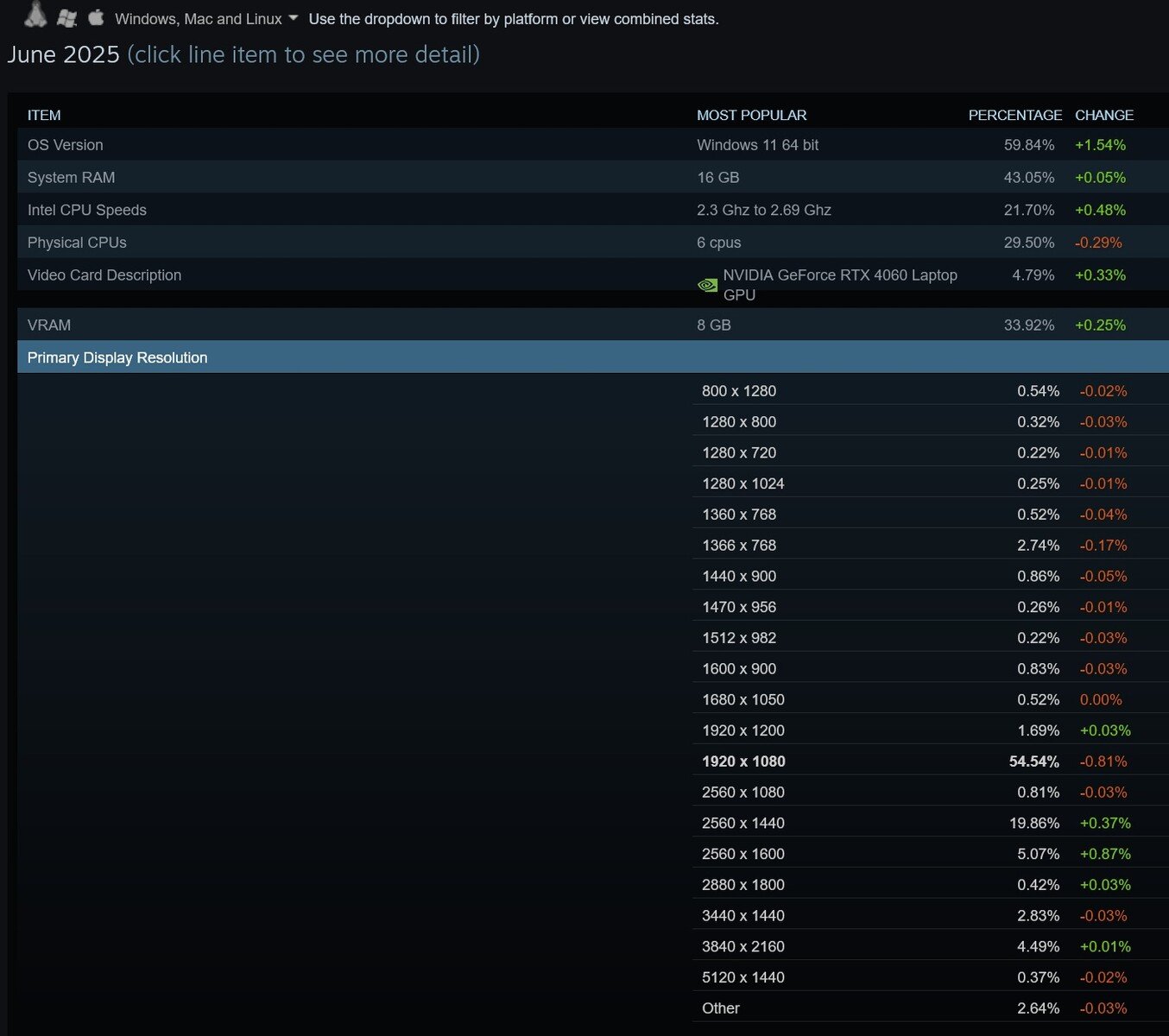Expand the System RAM row

pyautogui.click(x=593, y=178)
